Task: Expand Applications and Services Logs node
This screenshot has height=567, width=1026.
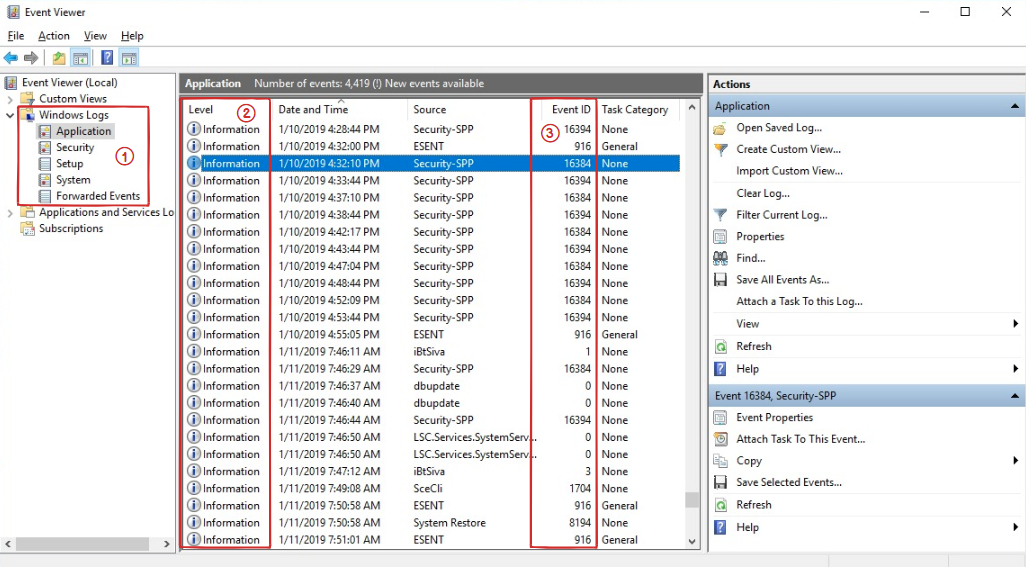Action: 10,213
